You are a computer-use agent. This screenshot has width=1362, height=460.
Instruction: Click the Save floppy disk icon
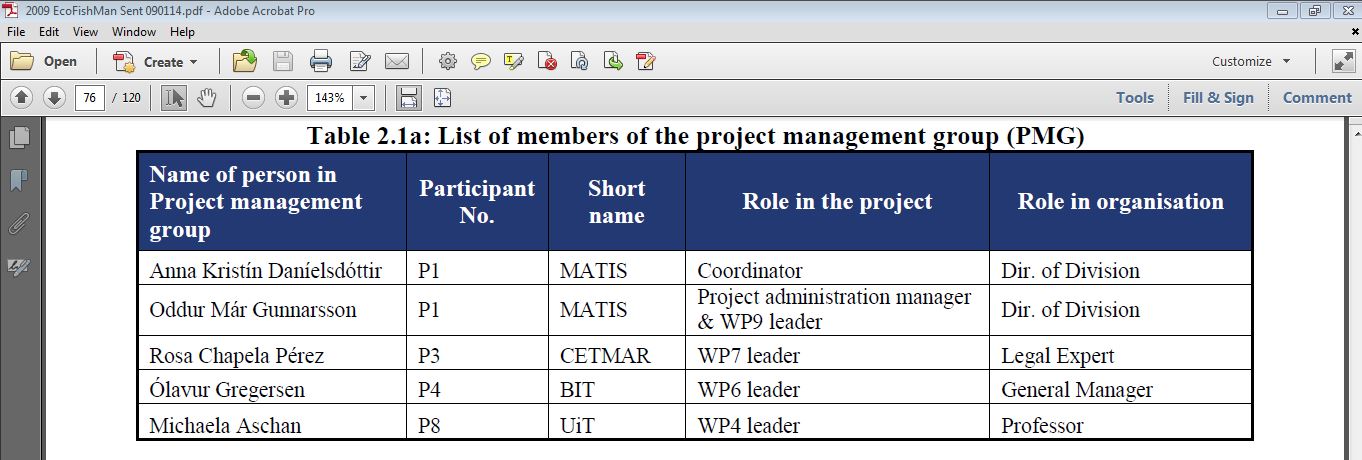(283, 61)
